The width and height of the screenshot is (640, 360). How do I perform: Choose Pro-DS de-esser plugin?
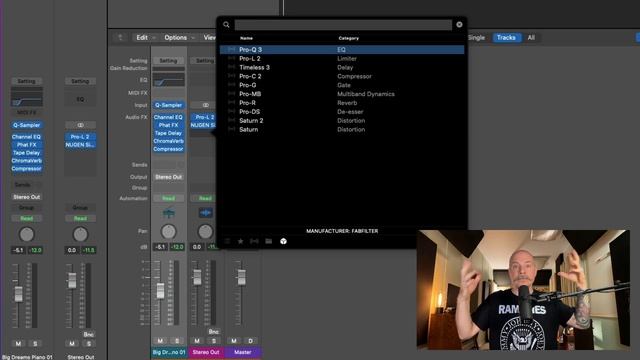point(342,112)
